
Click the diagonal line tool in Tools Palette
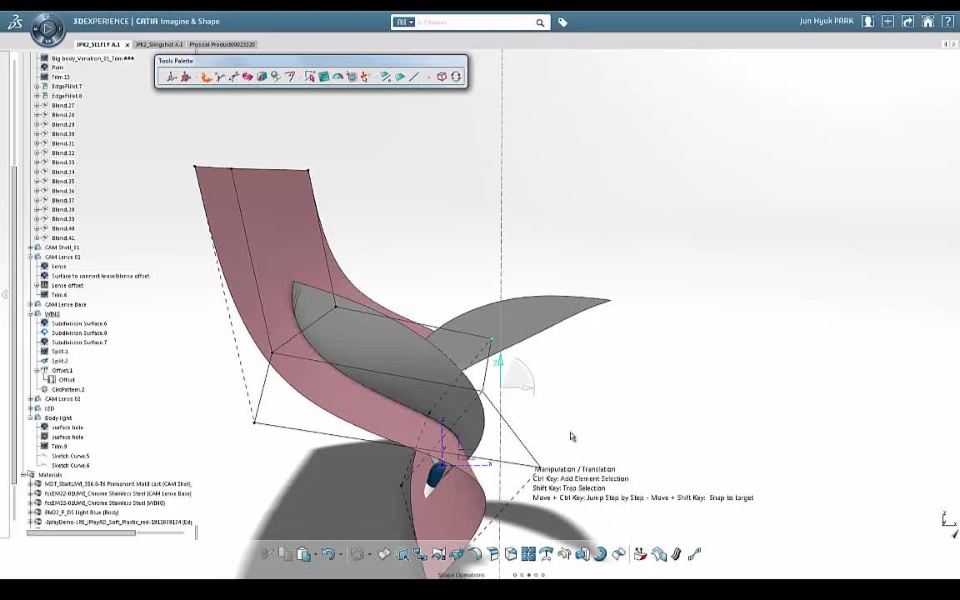pyautogui.click(x=414, y=77)
